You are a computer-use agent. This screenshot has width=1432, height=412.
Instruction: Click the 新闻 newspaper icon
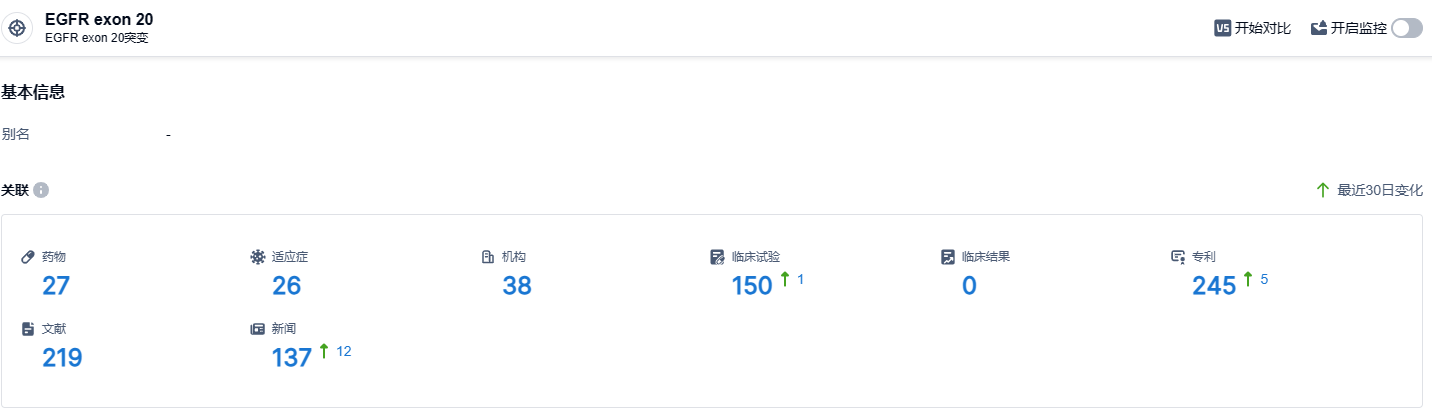point(257,328)
